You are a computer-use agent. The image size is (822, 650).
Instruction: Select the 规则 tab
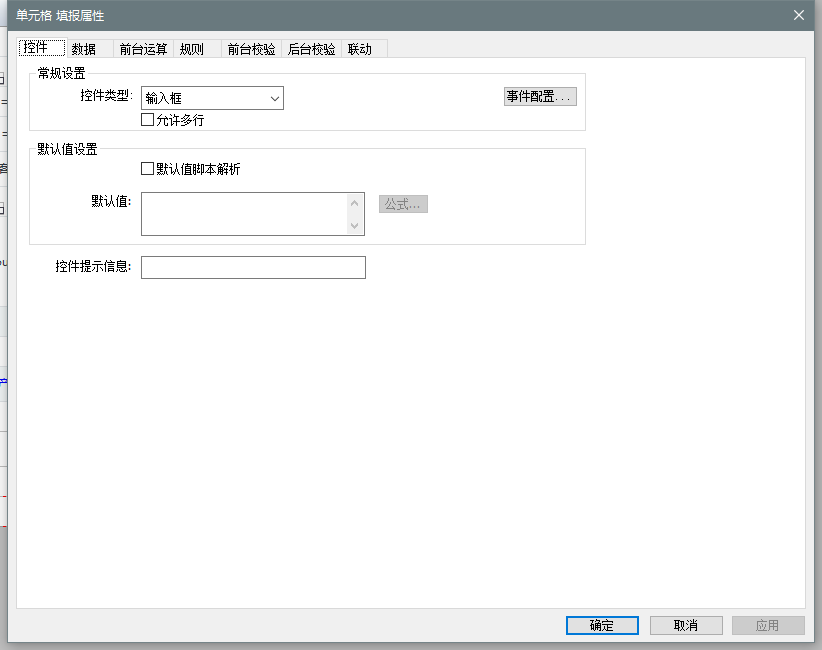[191, 49]
